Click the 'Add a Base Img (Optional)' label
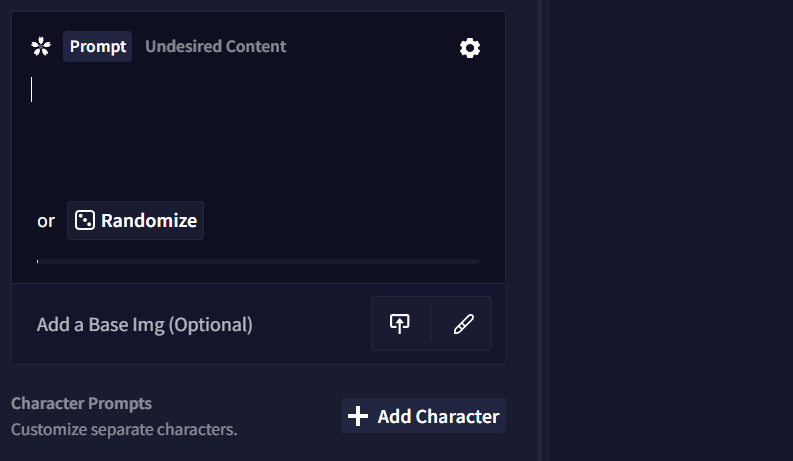The image size is (793, 461). pyautogui.click(x=145, y=324)
